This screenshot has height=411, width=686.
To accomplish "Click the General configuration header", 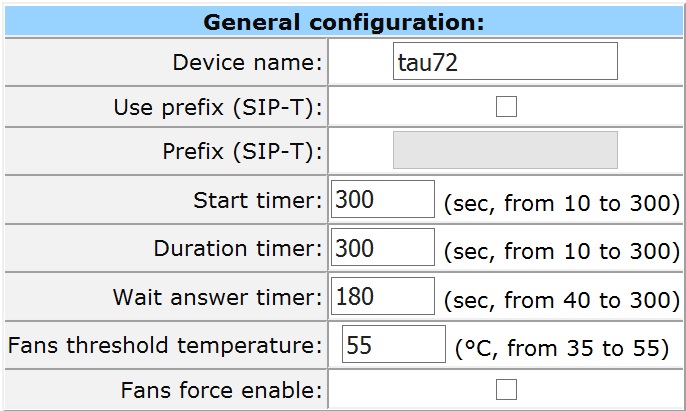I will (344, 21).
